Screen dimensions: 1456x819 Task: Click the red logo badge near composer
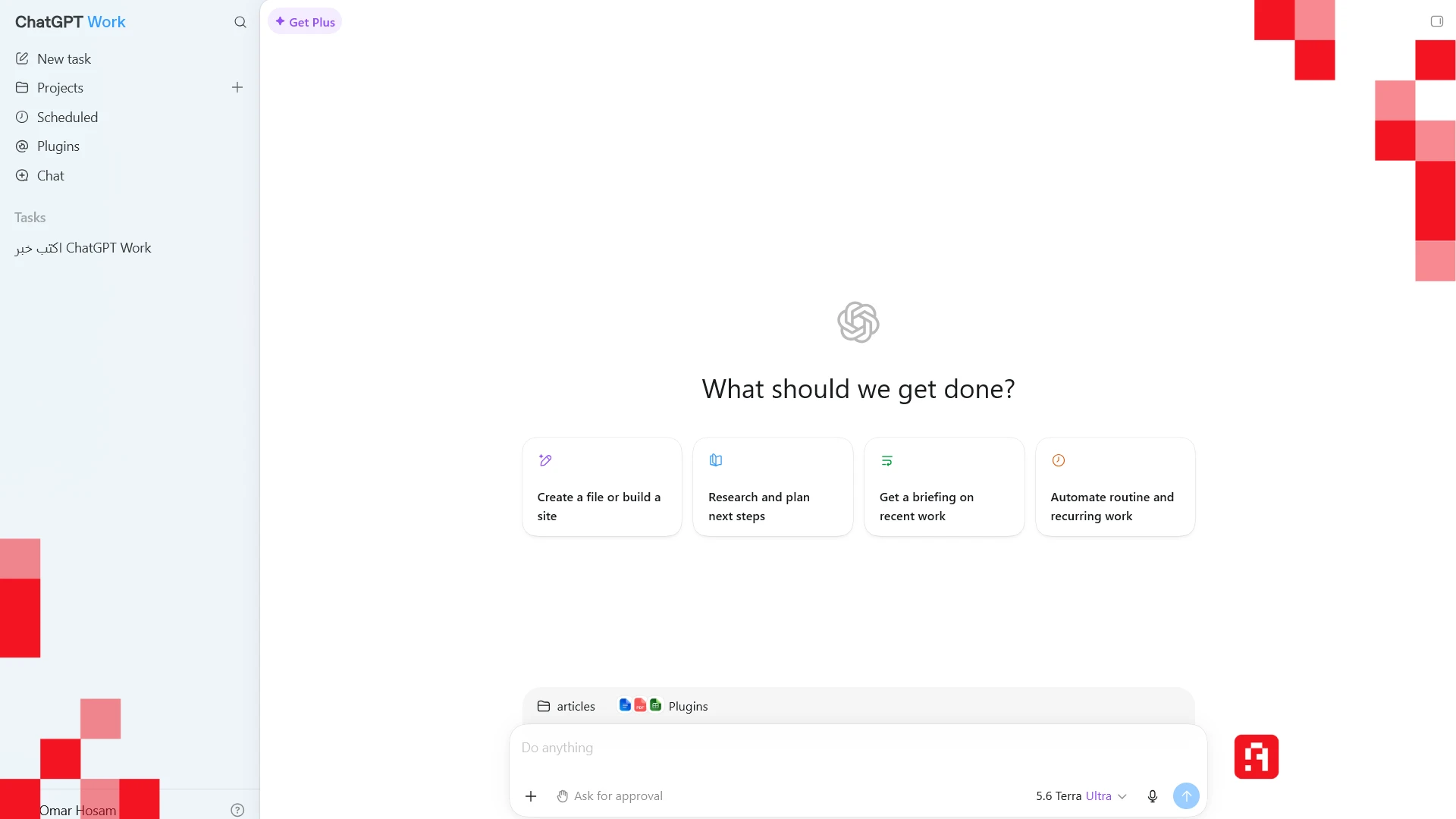[1256, 756]
